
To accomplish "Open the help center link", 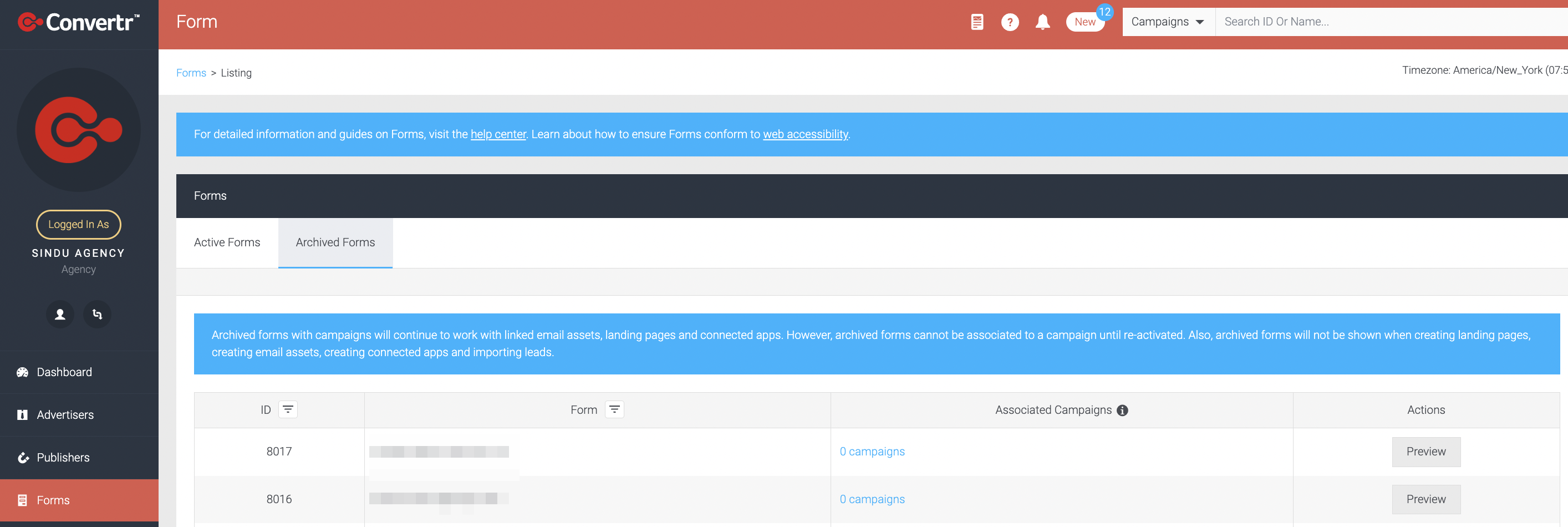I will pos(498,135).
